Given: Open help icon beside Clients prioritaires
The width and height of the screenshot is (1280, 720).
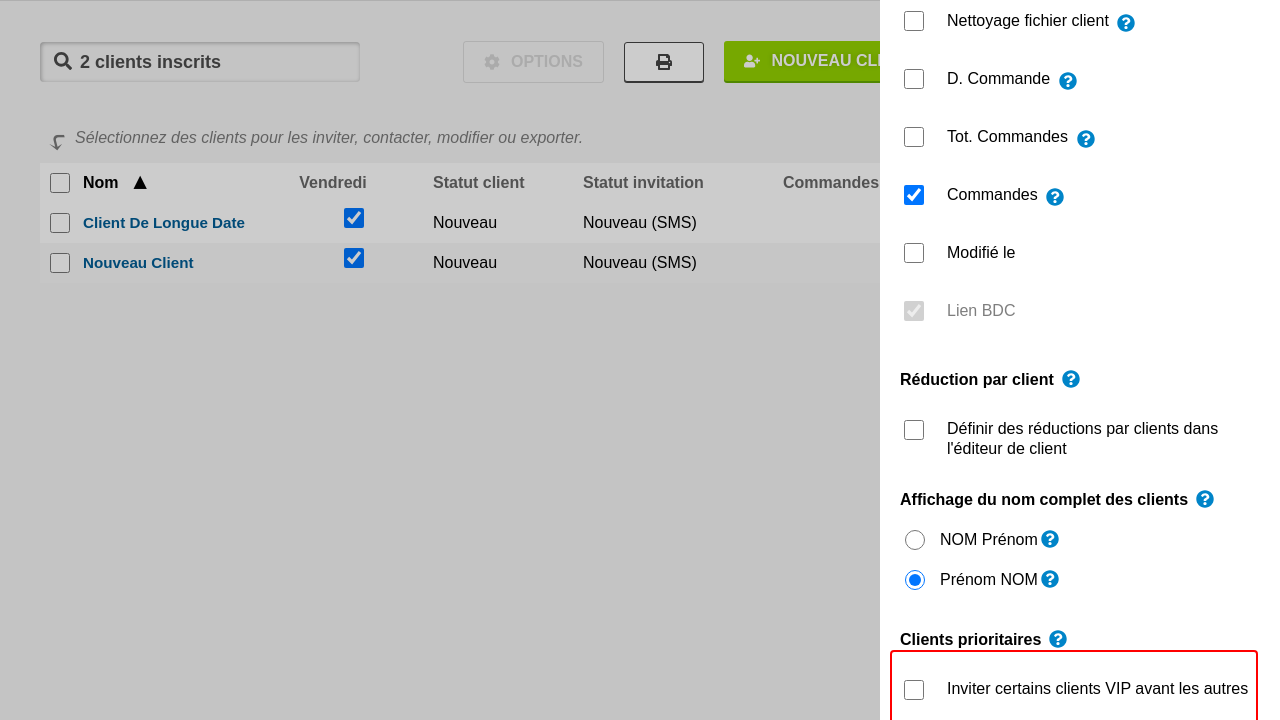Looking at the screenshot, I should [x=1058, y=639].
